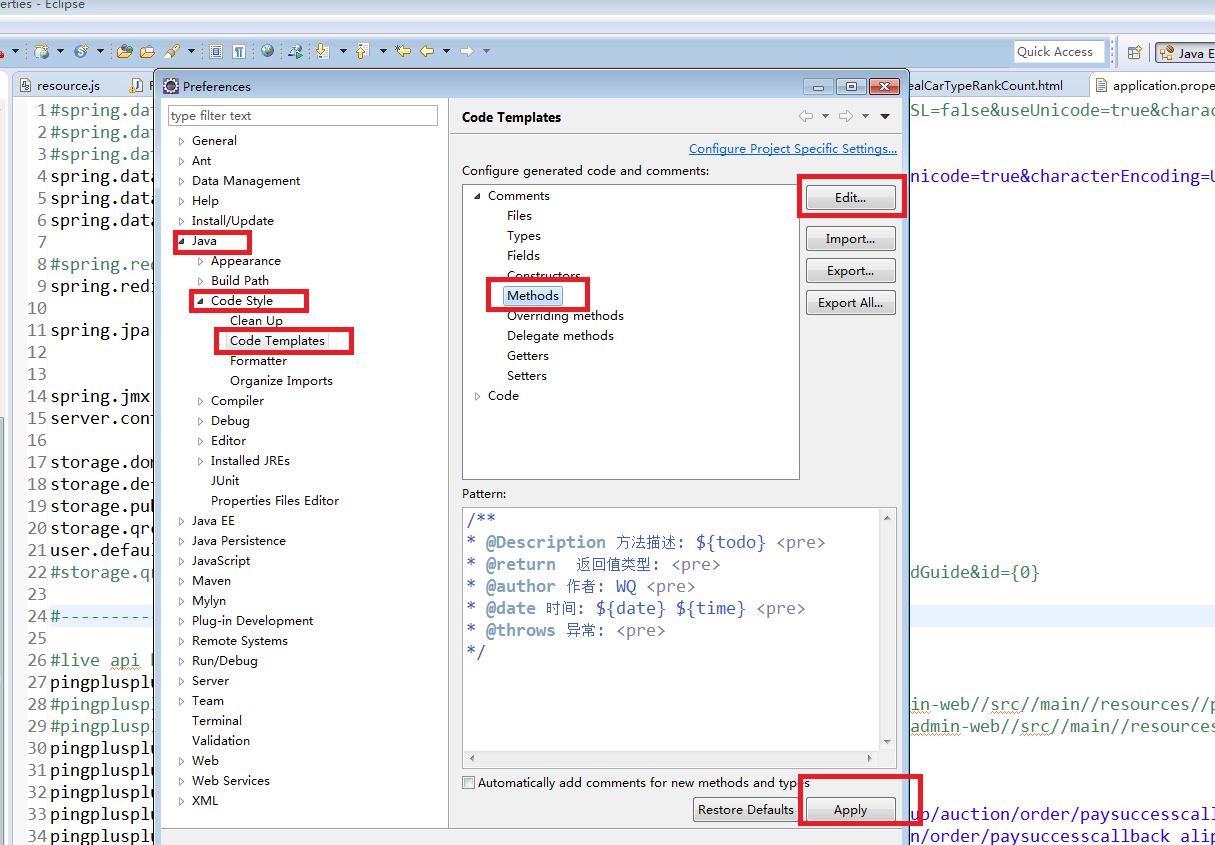This screenshot has width=1215, height=845.
Task: Expand the Web Services preferences node
Action: [182, 781]
